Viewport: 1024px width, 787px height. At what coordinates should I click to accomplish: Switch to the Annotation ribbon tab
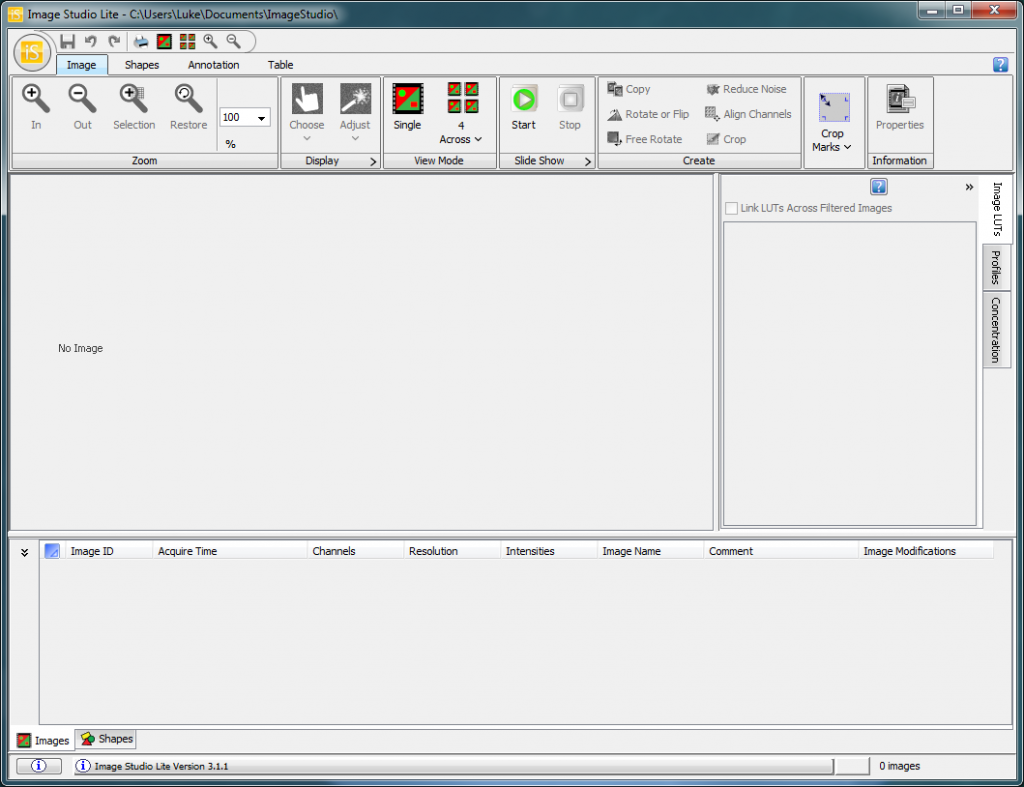pyautogui.click(x=213, y=64)
